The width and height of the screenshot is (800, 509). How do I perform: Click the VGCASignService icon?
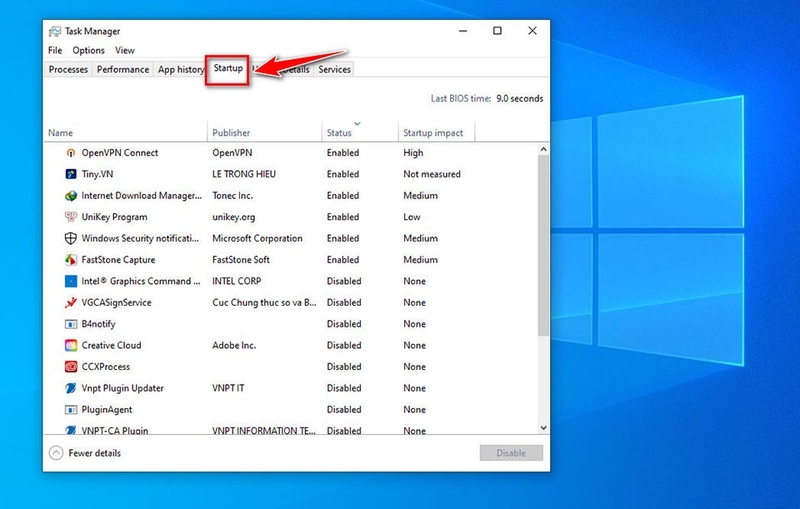click(71, 302)
